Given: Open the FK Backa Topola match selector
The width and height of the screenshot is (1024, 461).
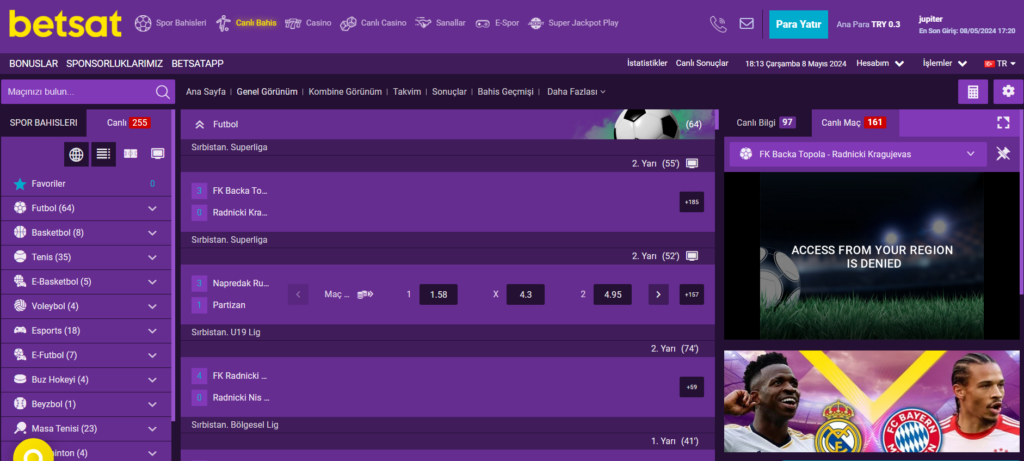Looking at the screenshot, I should (x=857, y=154).
